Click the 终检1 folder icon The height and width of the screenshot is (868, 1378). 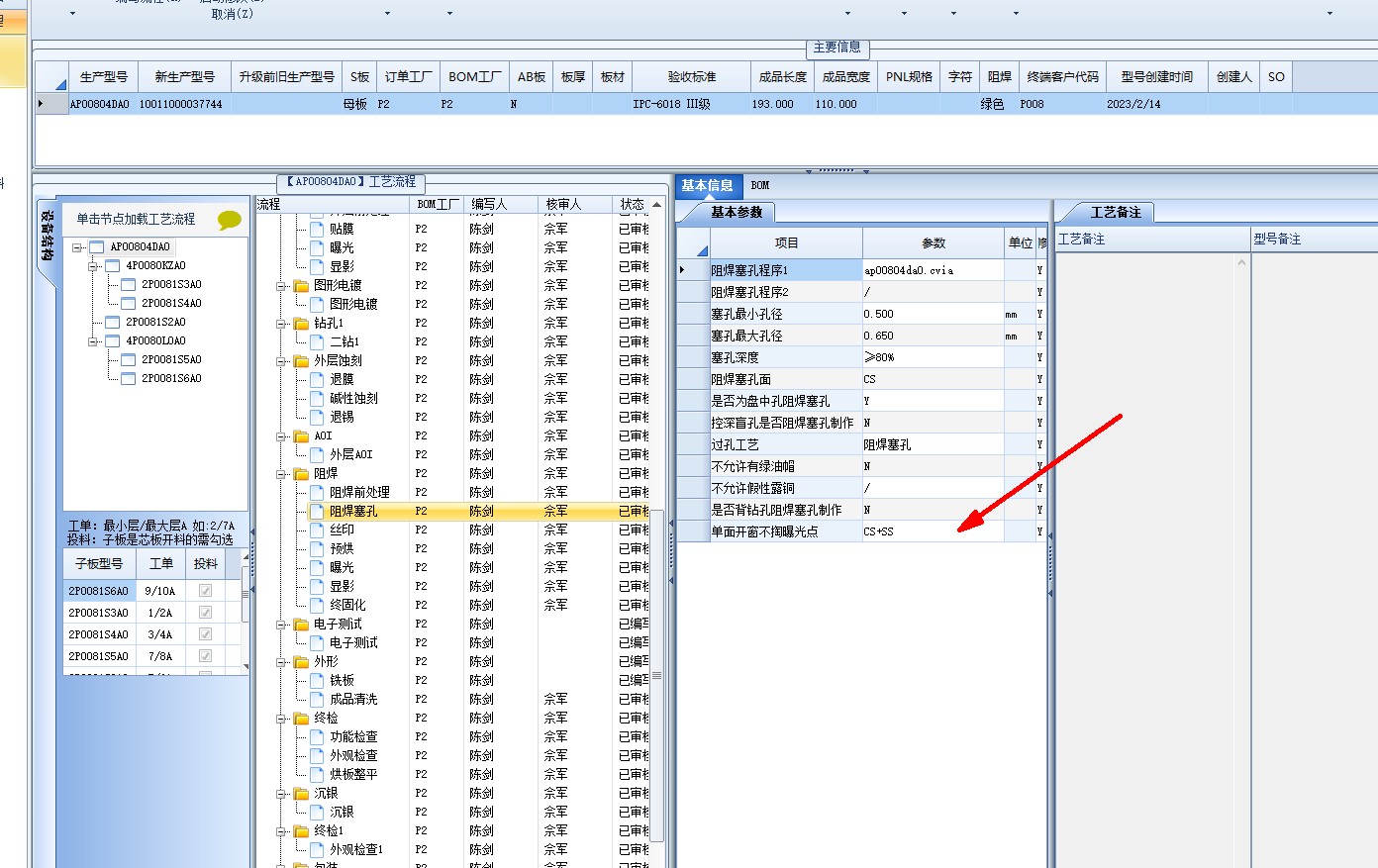[x=301, y=830]
